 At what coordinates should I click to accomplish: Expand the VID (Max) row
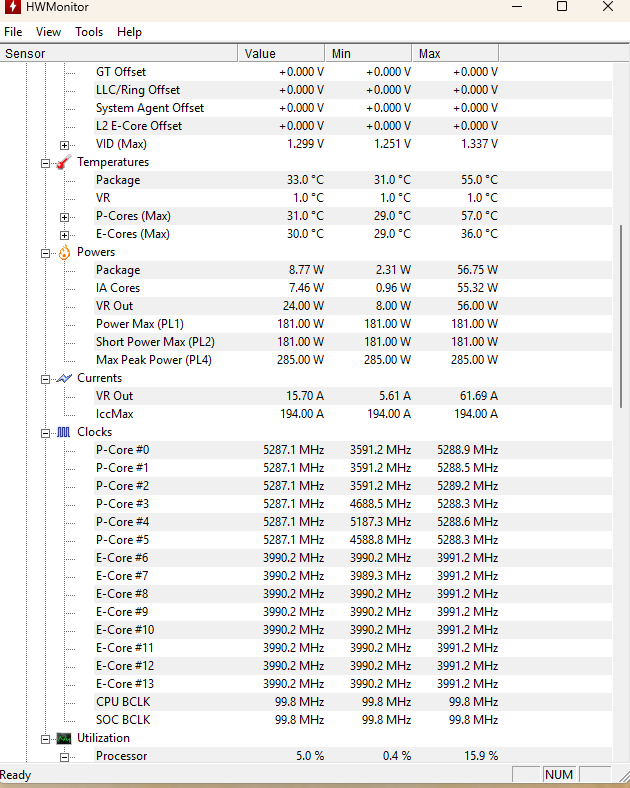(x=65, y=144)
